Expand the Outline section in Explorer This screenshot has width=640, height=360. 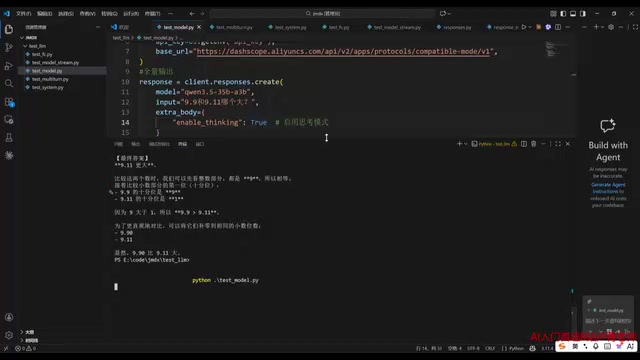pos(29,332)
